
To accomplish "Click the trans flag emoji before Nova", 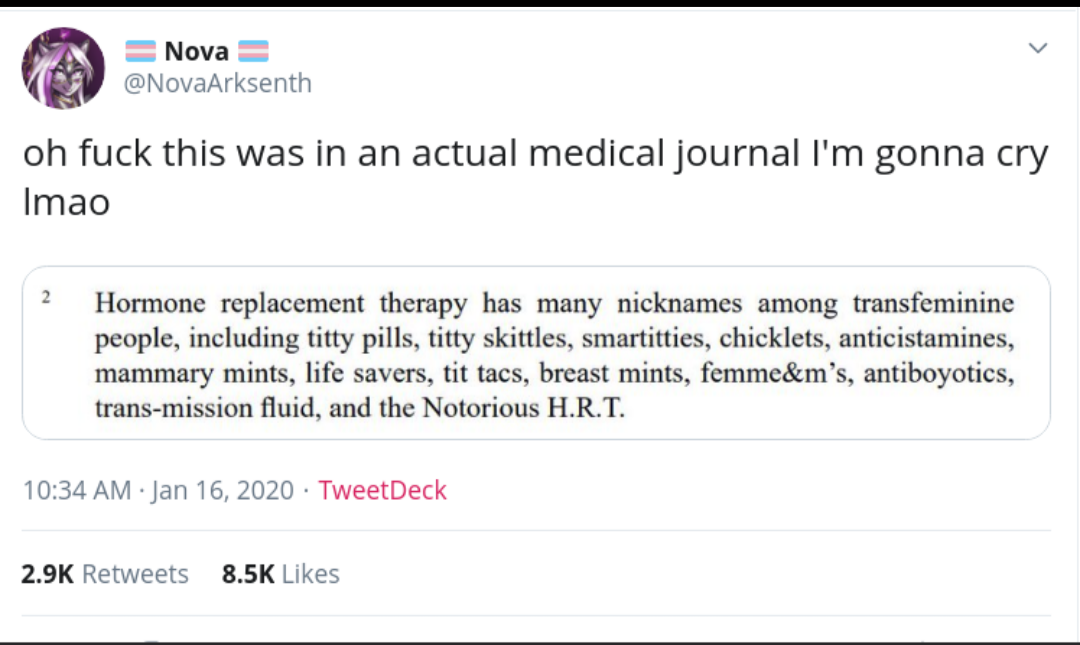I will click(141, 52).
